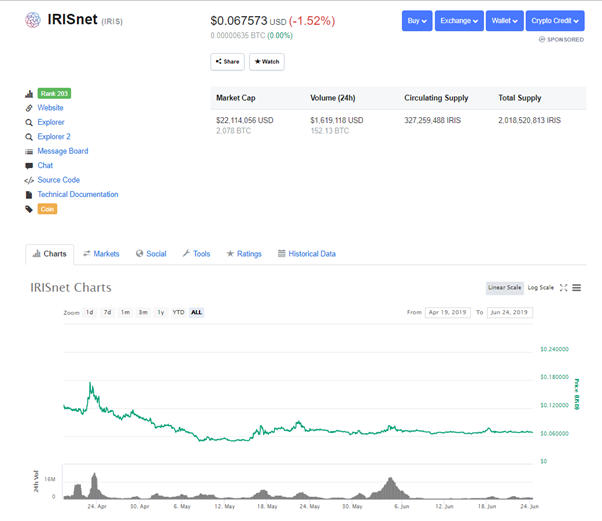The height and width of the screenshot is (521, 602).
Task: Click the -1.52% change text
Action: pos(312,21)
